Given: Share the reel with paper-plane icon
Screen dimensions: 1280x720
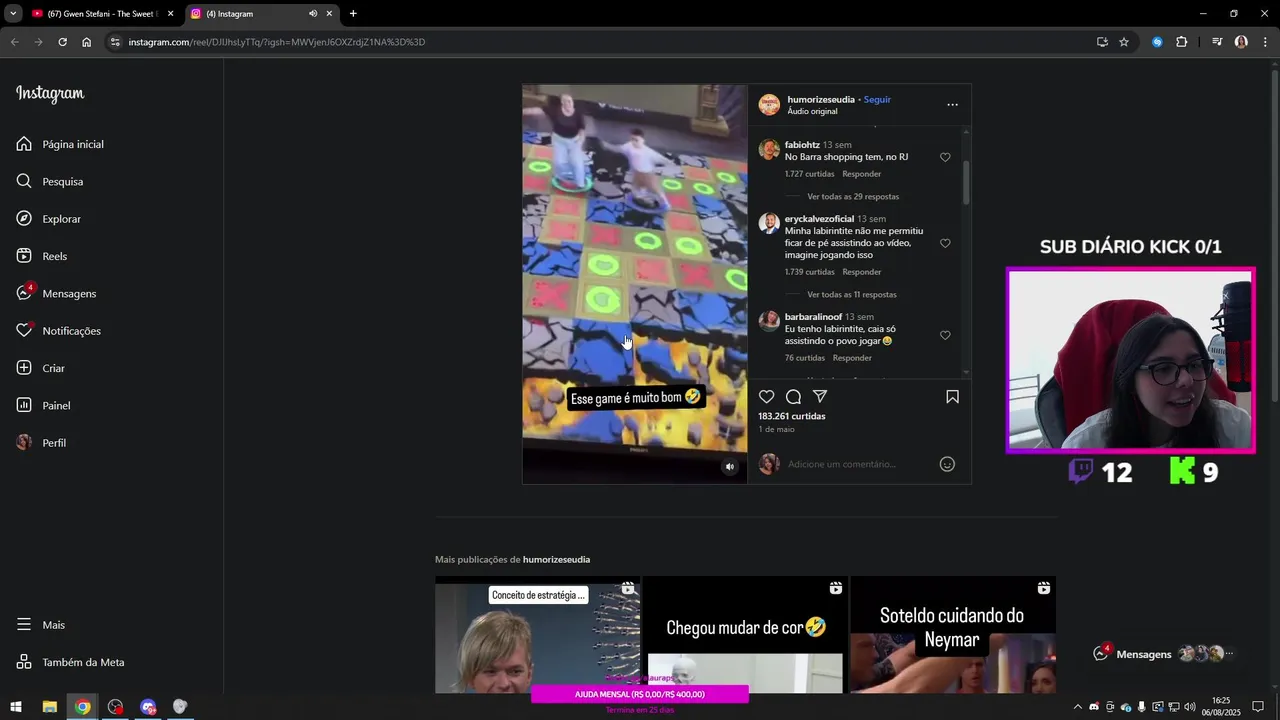Looking at the screenshot, I should 820,397.
